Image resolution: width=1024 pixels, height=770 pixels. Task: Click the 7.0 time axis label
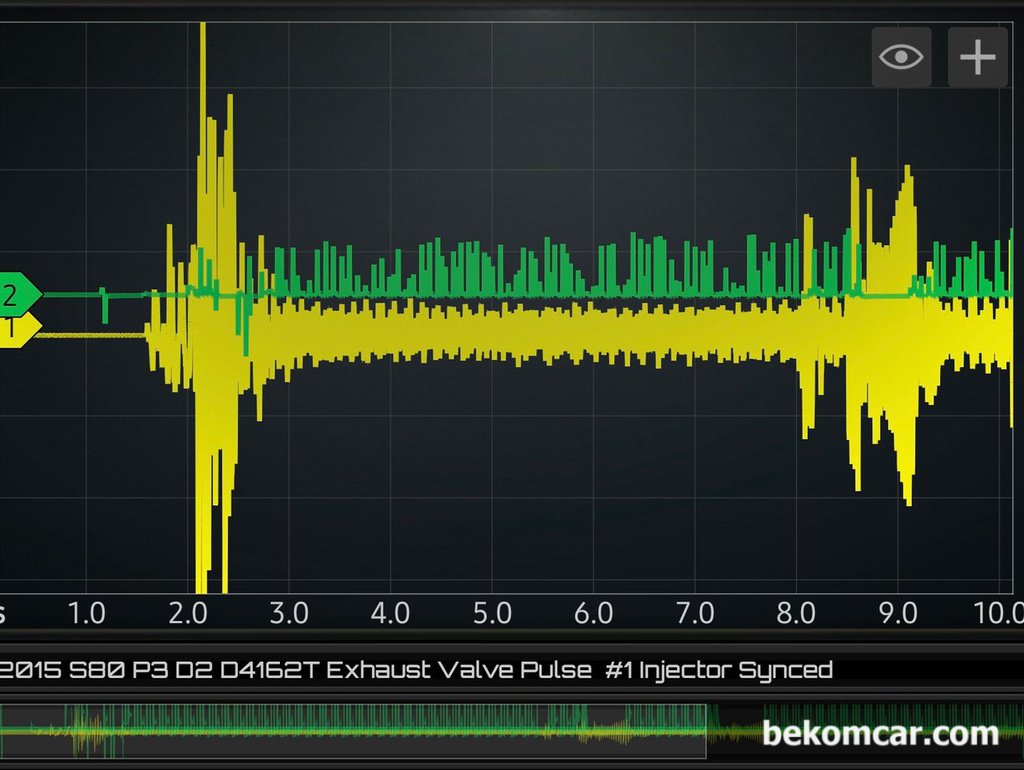[x=694, y=612]
